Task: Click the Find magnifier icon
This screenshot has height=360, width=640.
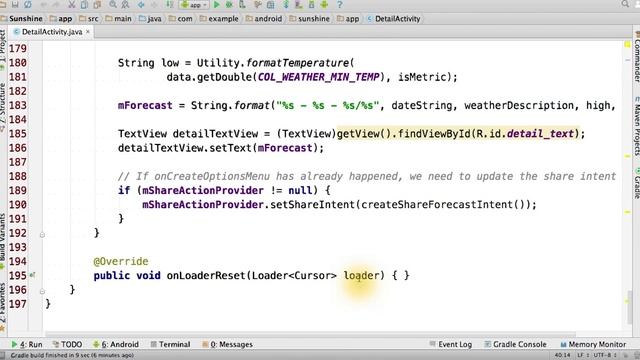Action: point(113,4)
